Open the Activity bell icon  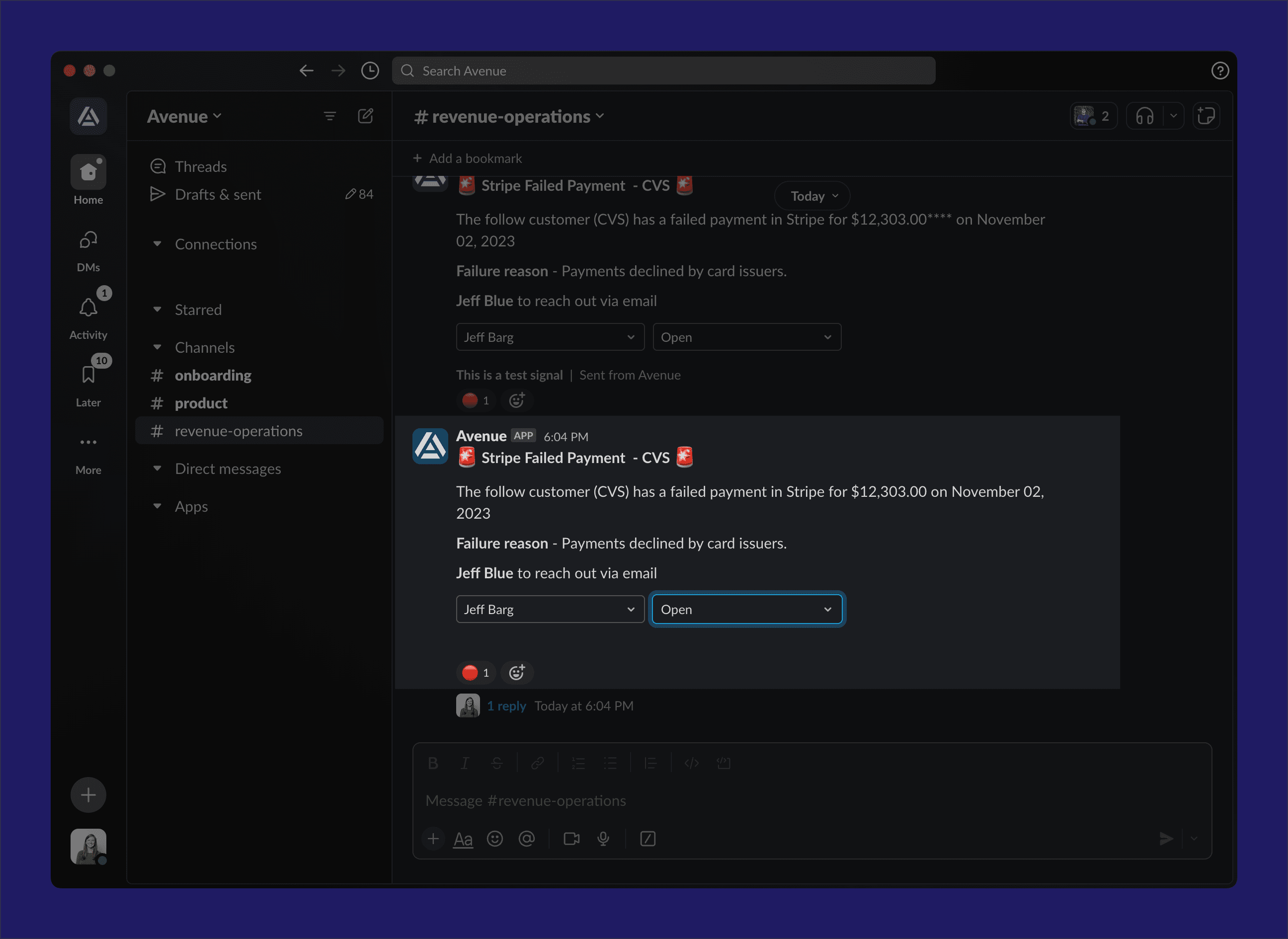(88, 308)
